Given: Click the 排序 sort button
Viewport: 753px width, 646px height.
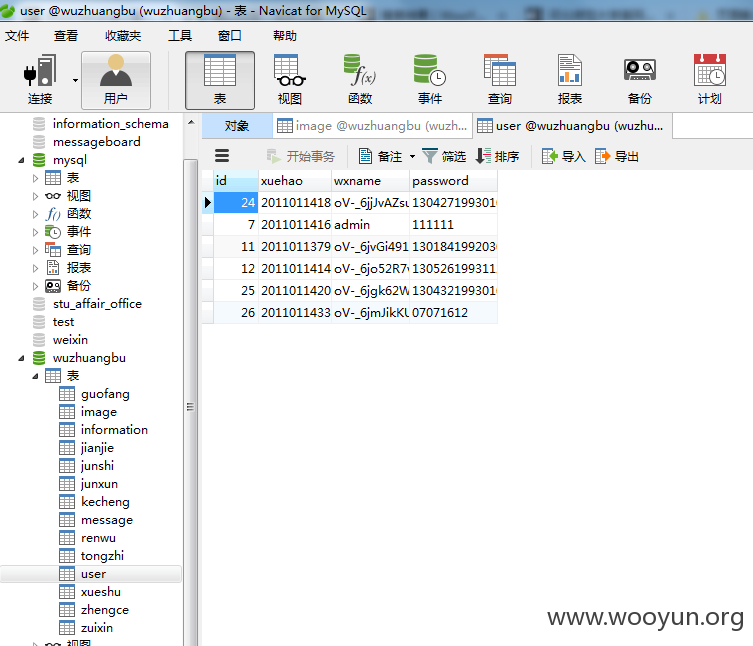Looking at the screenshot, I should point(498,156).
